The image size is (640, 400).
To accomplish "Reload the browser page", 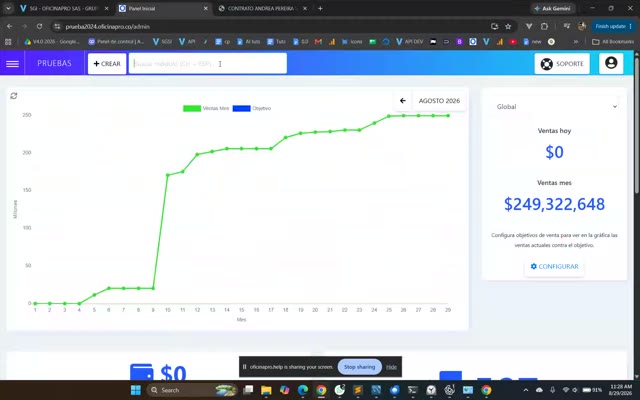I will click(39, 27).
